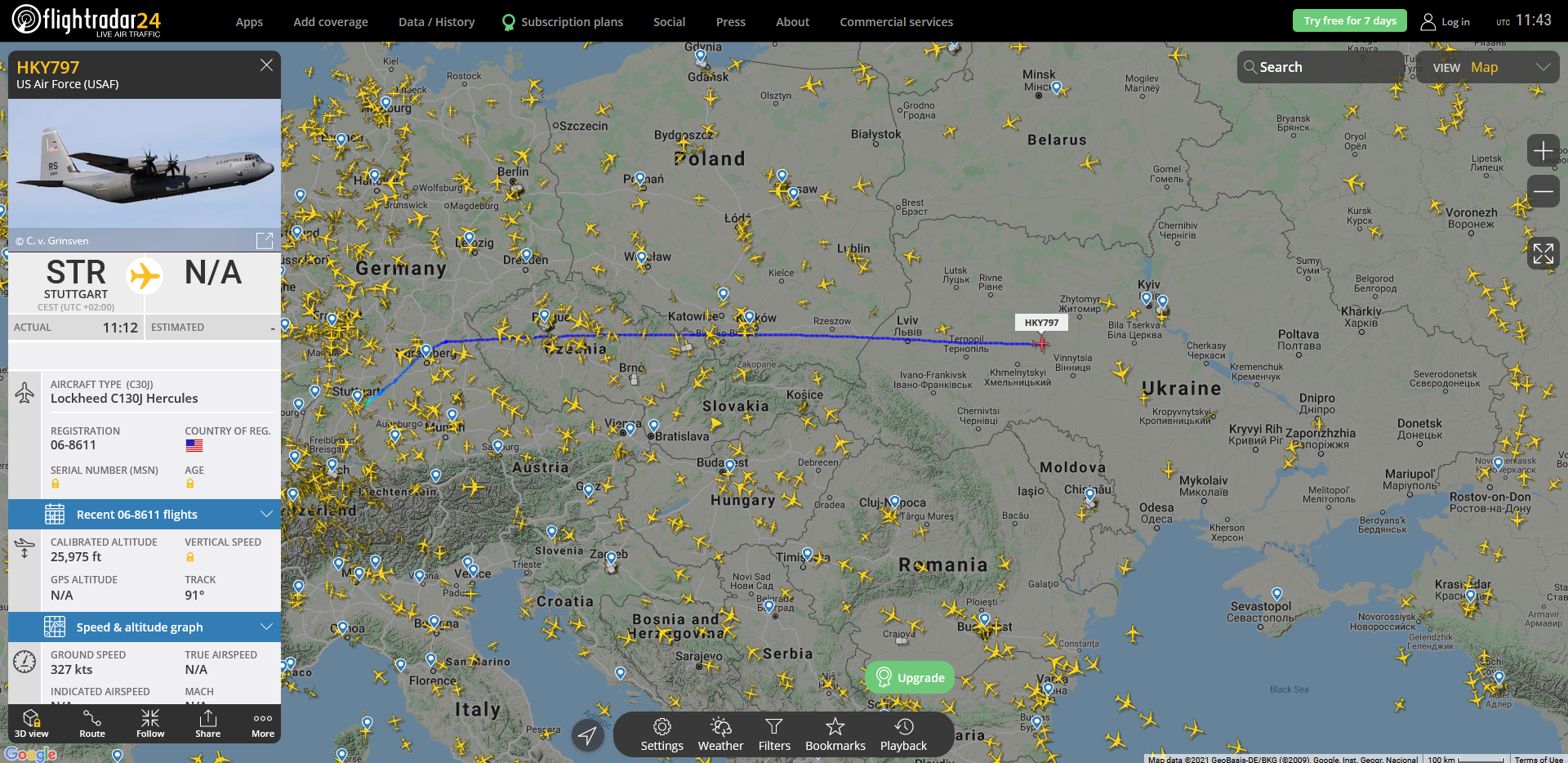Image resolution: width=1568 pixels, height=763 pixels.
Task: Start Playback of historical traffic
Action: click(903, 734)
